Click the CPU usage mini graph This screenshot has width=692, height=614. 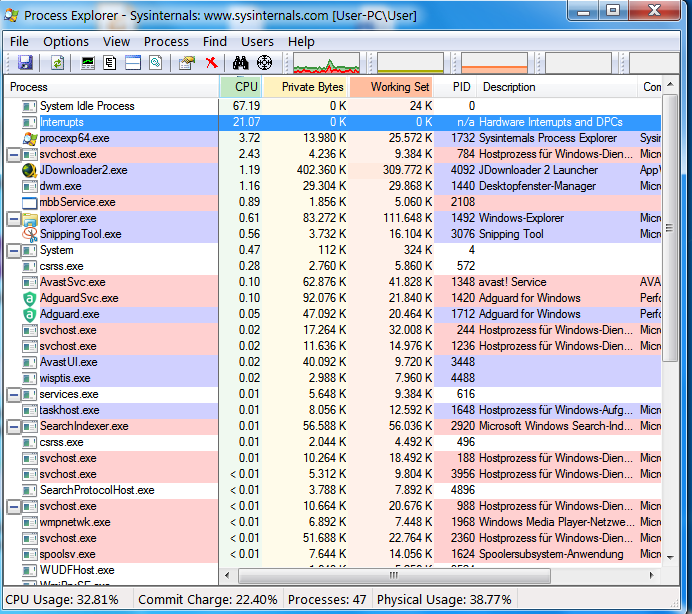coord(326,63)
